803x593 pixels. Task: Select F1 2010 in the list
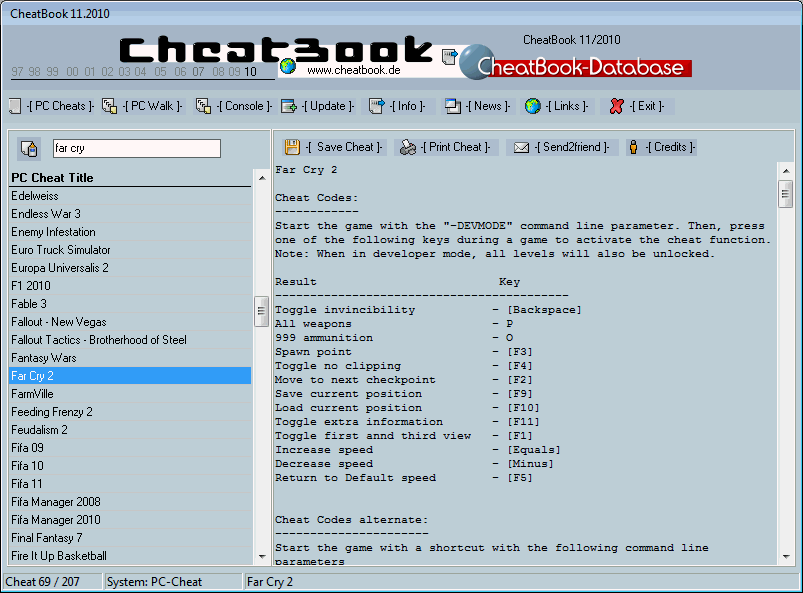(131, 286)
